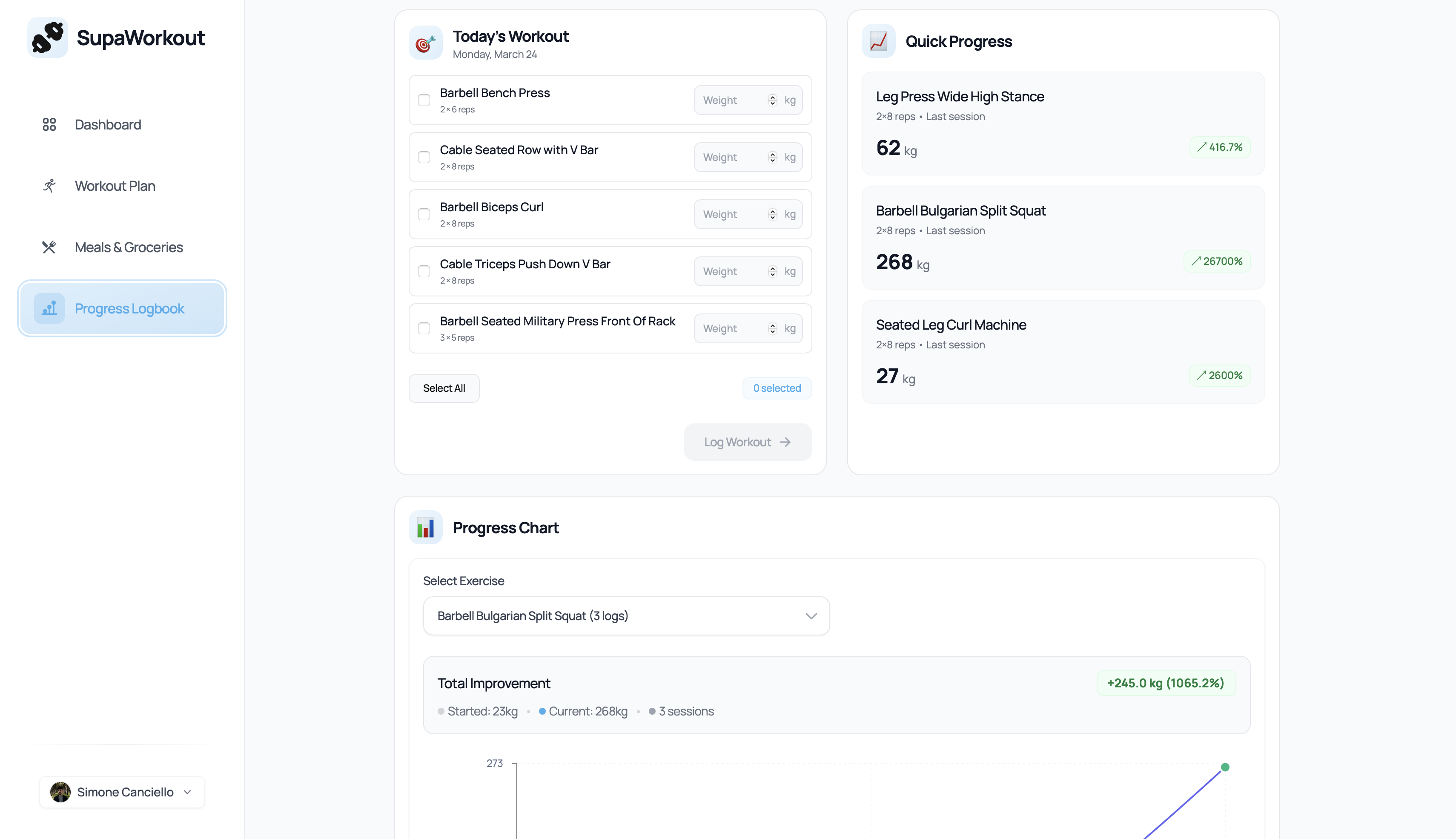Click the Today's Workout target icon

click(426, 43)
